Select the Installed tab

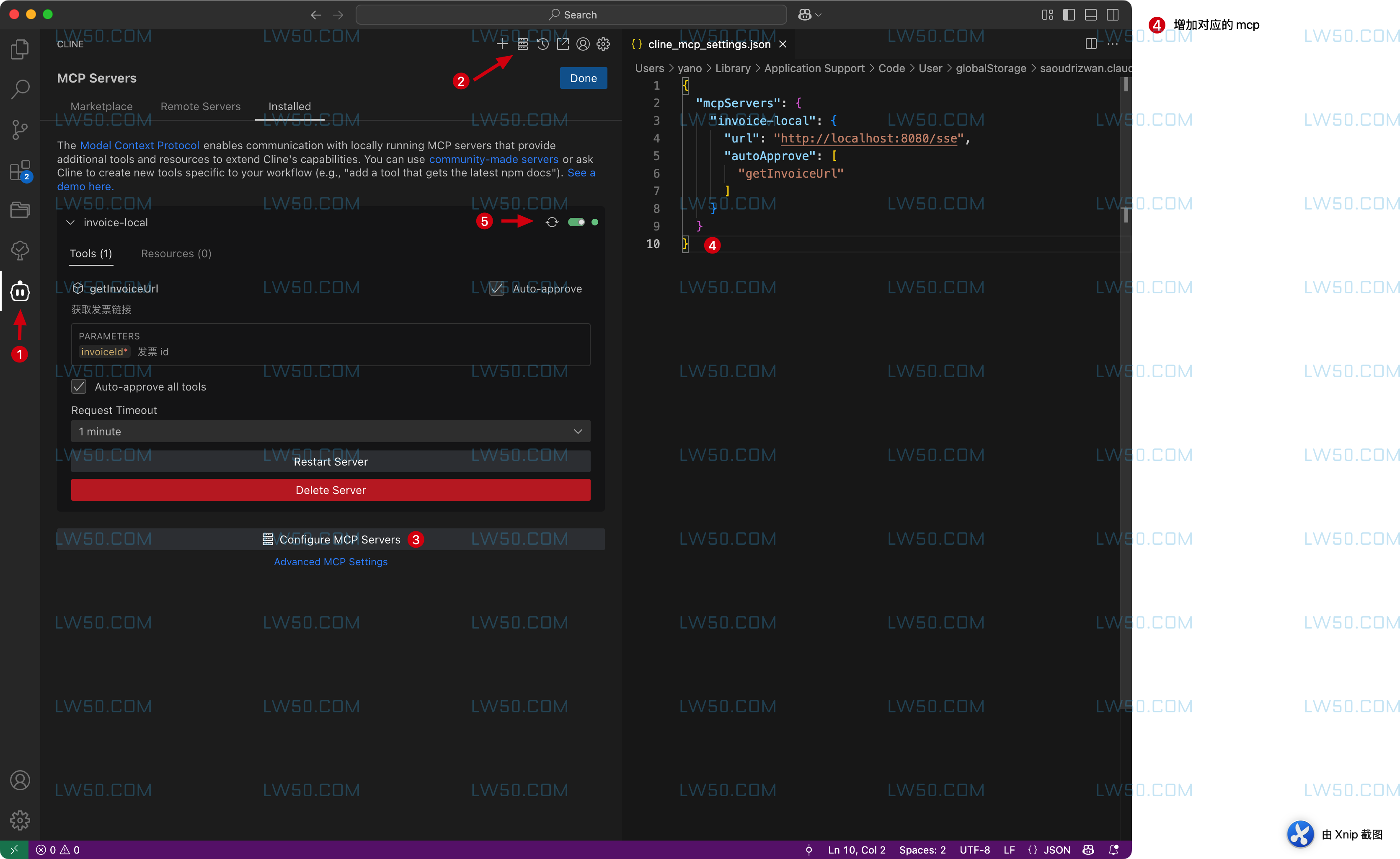pyautogui.click(x=290, y=106)
